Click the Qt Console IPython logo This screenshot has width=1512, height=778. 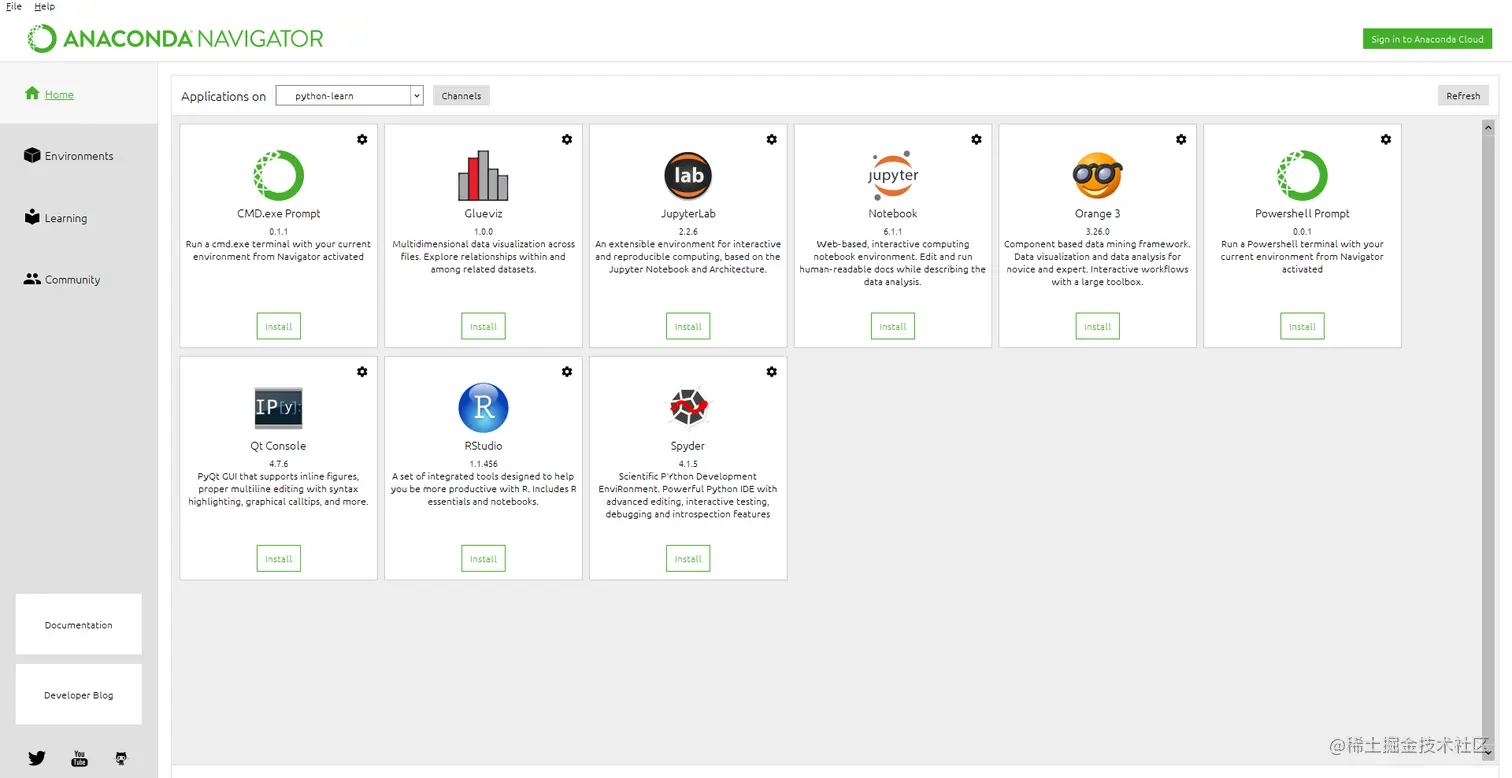click(x=278, y=408)
